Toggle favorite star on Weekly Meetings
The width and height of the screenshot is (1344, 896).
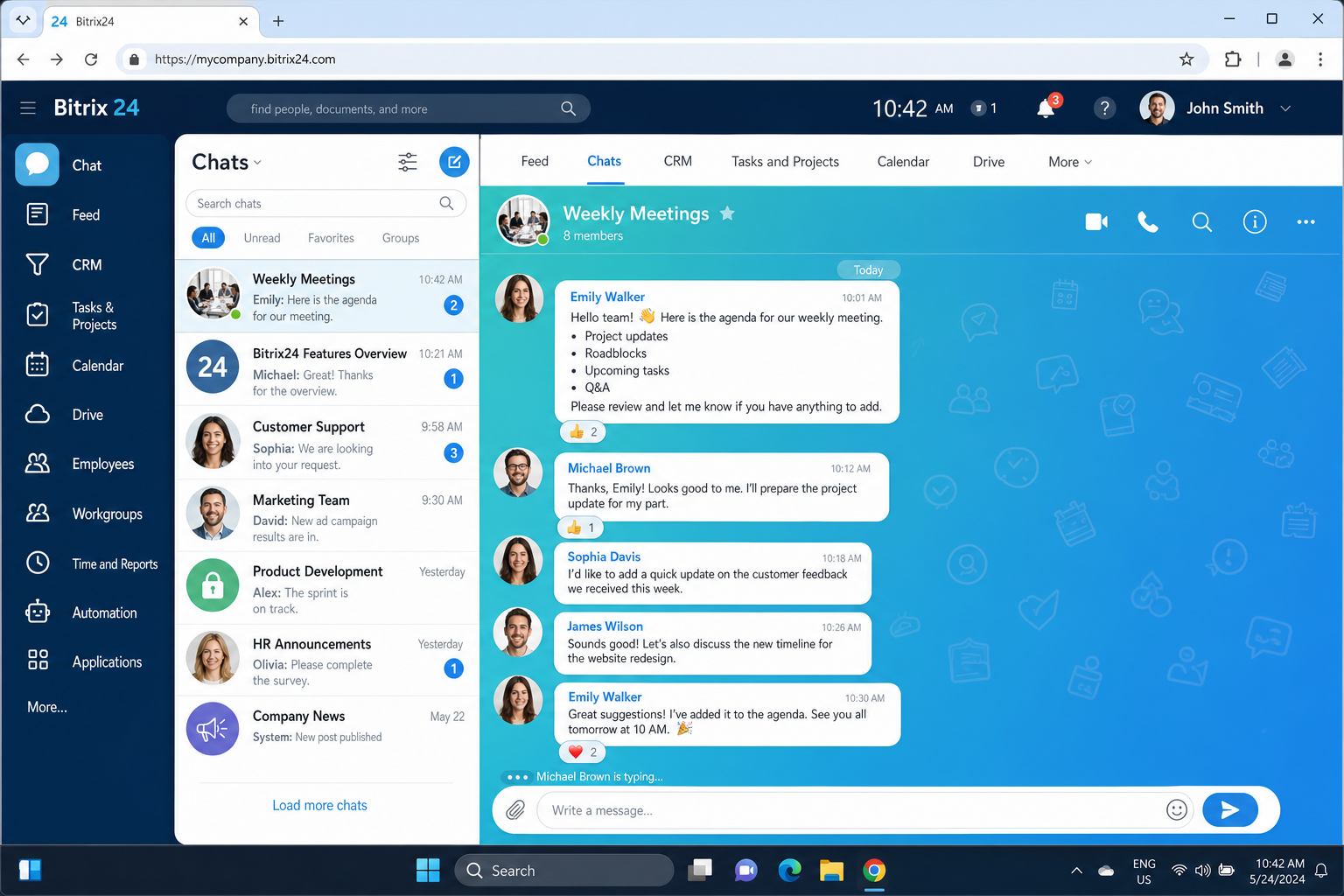[x=727, y=213]
